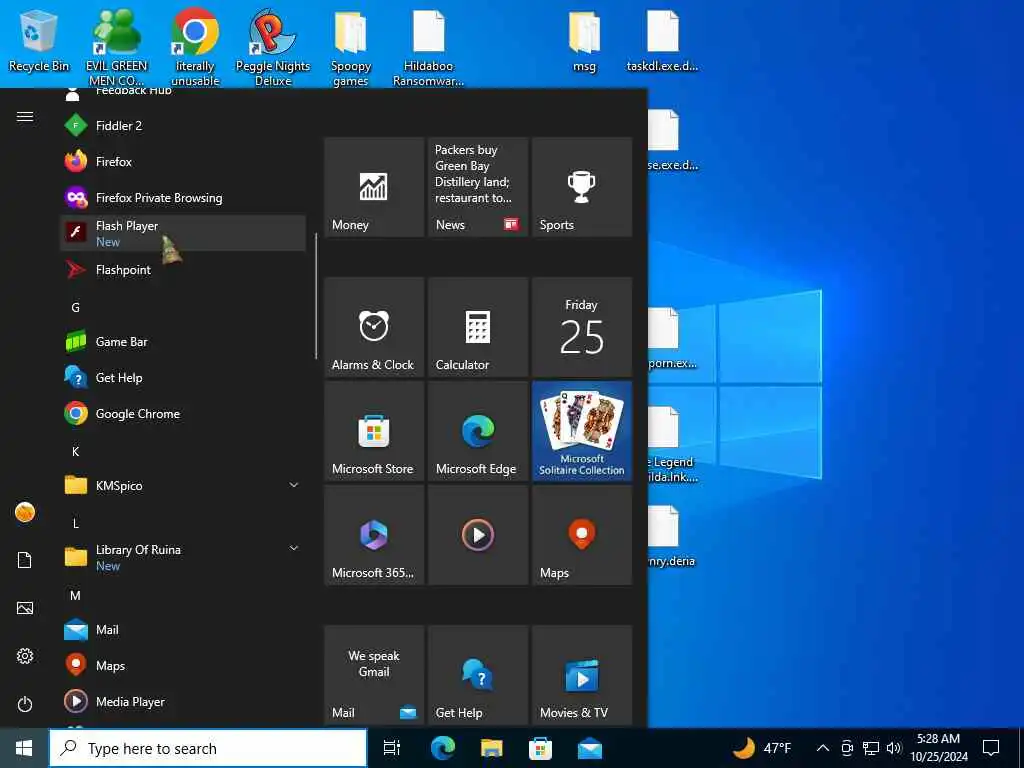Select the Spoopy games folder

point(351,48)
